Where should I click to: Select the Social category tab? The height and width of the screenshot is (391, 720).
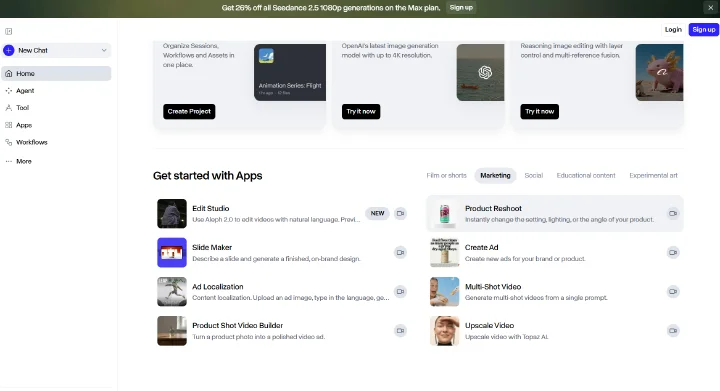tap(534, 175)
